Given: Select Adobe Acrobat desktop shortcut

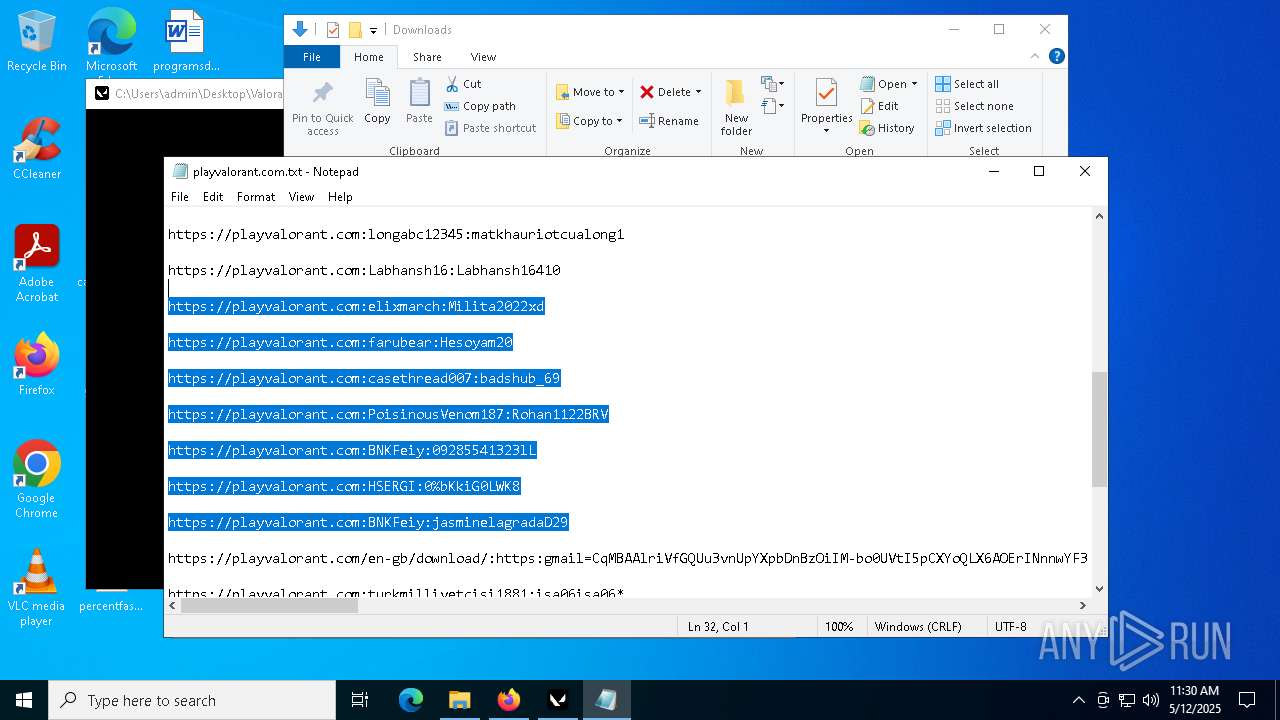Looking at the screenshot, I should point(37,263).
